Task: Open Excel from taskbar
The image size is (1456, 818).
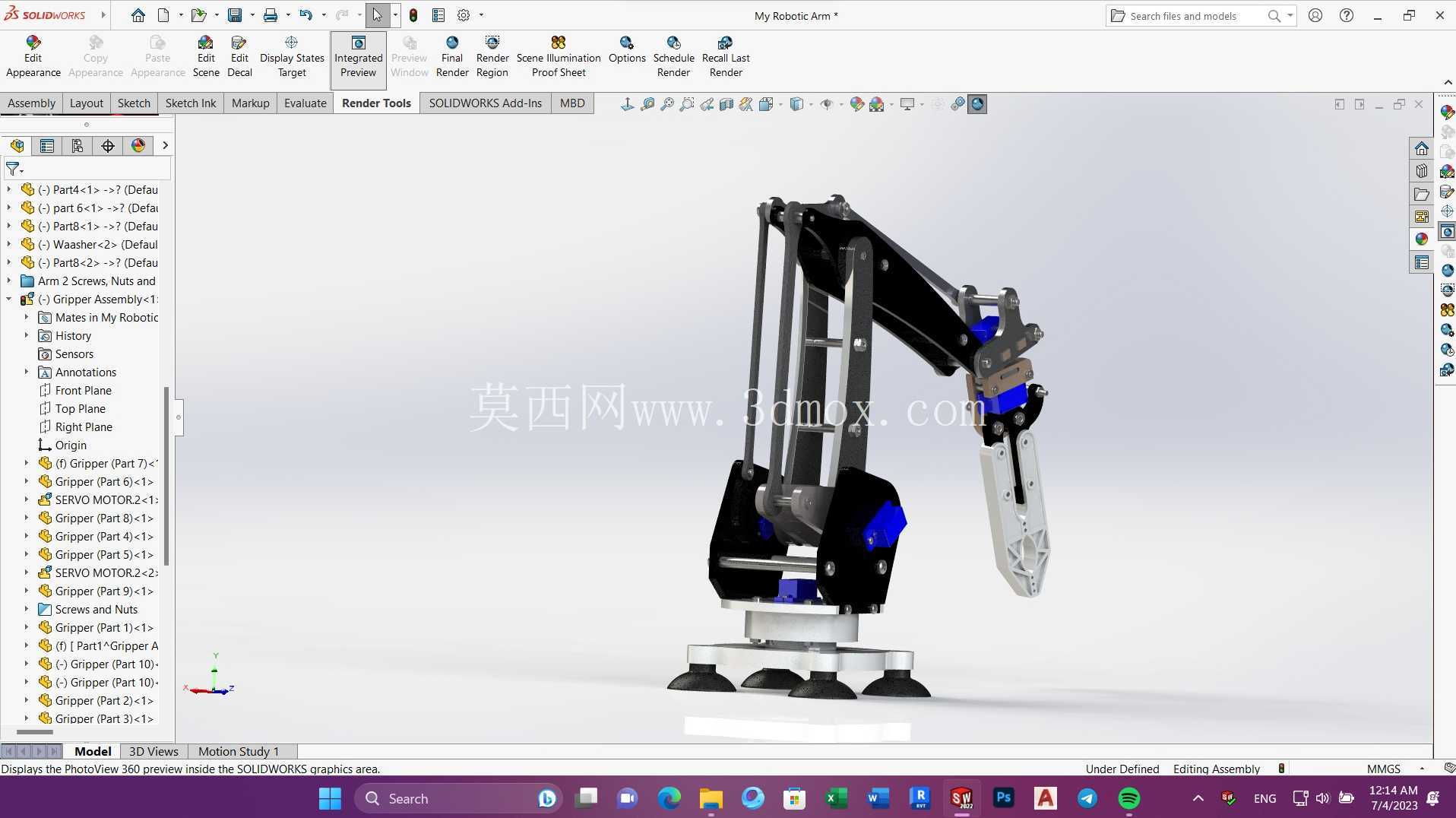Action: click(836, 798)
